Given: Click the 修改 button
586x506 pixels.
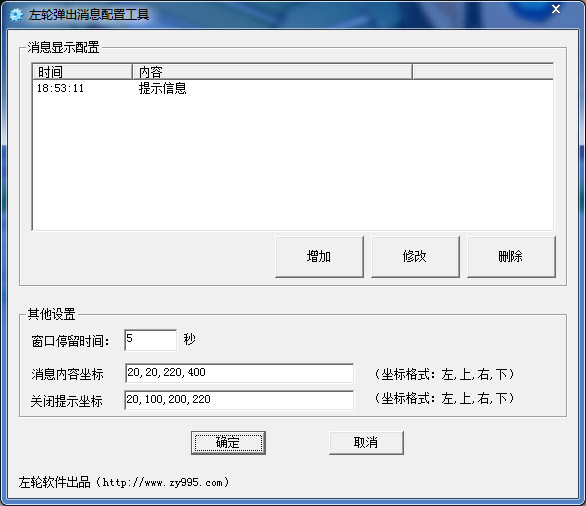Looking at the screenshot, I should point(415,257).
